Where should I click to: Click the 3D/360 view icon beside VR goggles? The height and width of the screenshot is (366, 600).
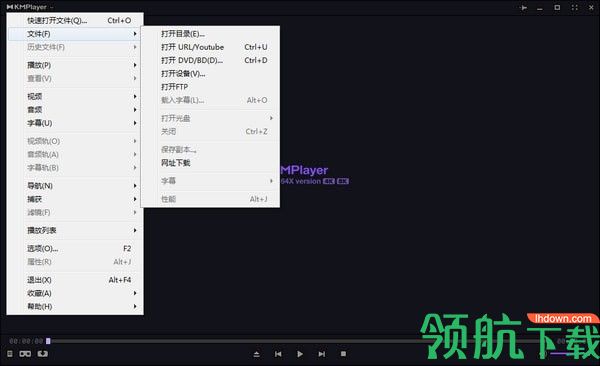42,354
